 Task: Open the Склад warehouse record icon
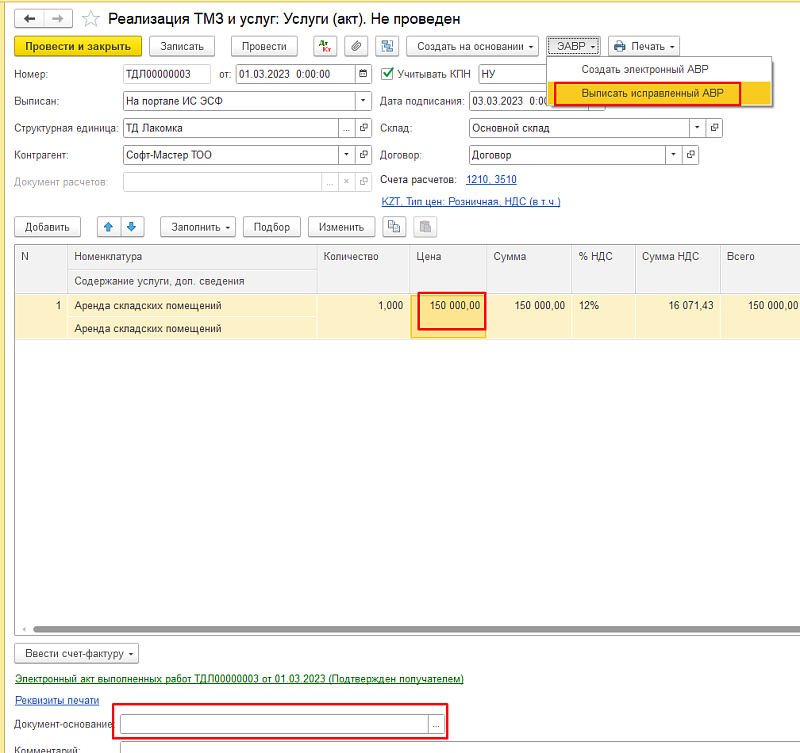click(x=715, y=128)
